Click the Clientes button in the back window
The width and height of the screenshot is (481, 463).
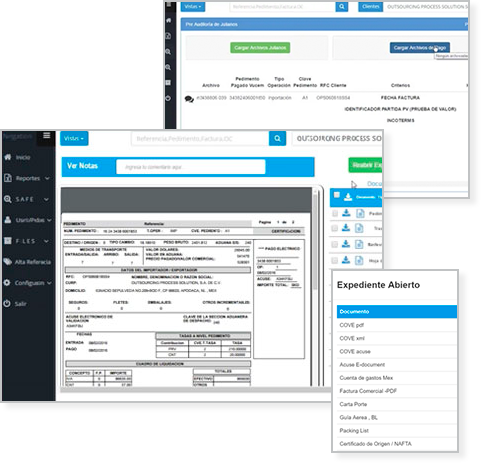[x=370, y=6]
